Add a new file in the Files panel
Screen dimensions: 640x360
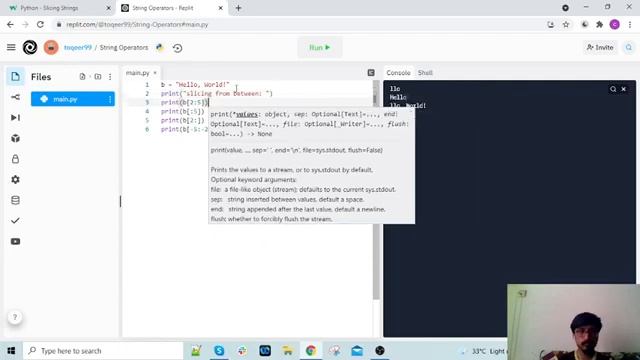click(x=82, y=77)
